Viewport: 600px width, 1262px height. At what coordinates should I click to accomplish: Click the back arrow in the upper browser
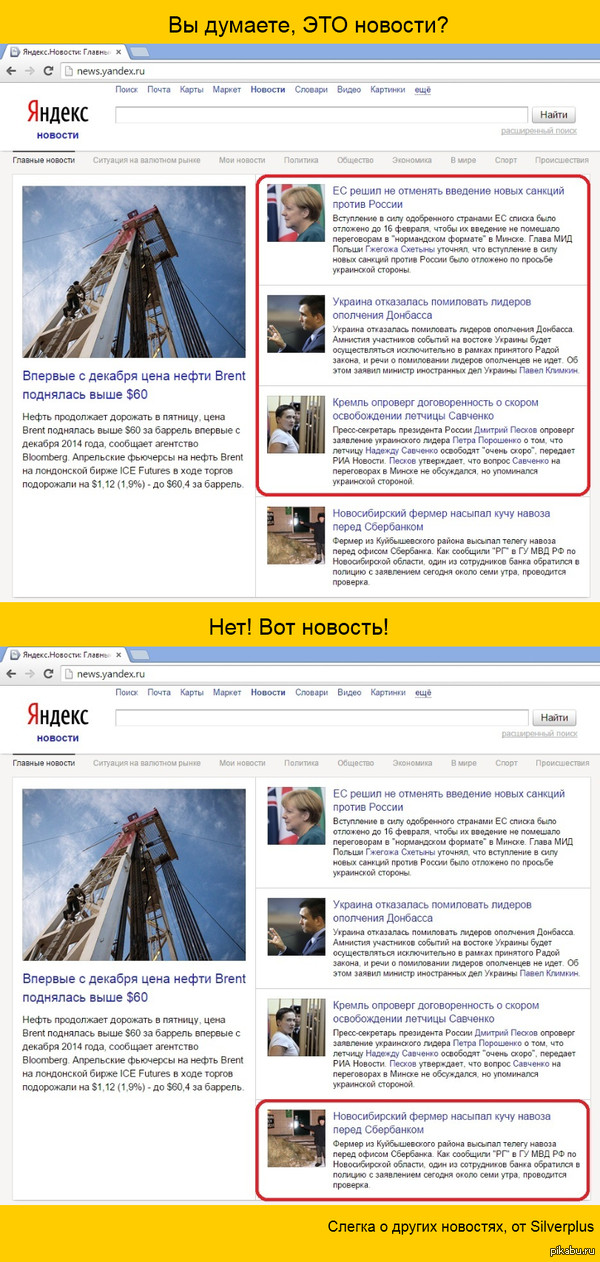pyautogui.click(x=10, y=70)
